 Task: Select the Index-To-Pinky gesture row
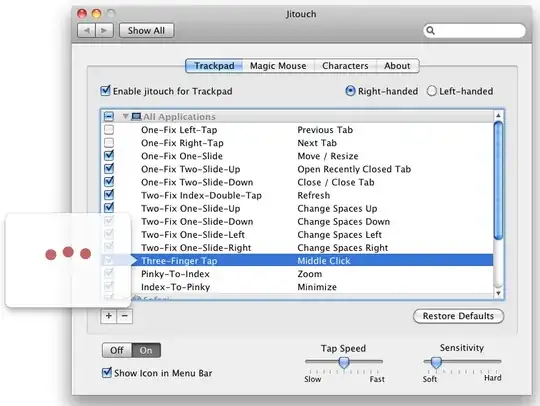(298, 287)
